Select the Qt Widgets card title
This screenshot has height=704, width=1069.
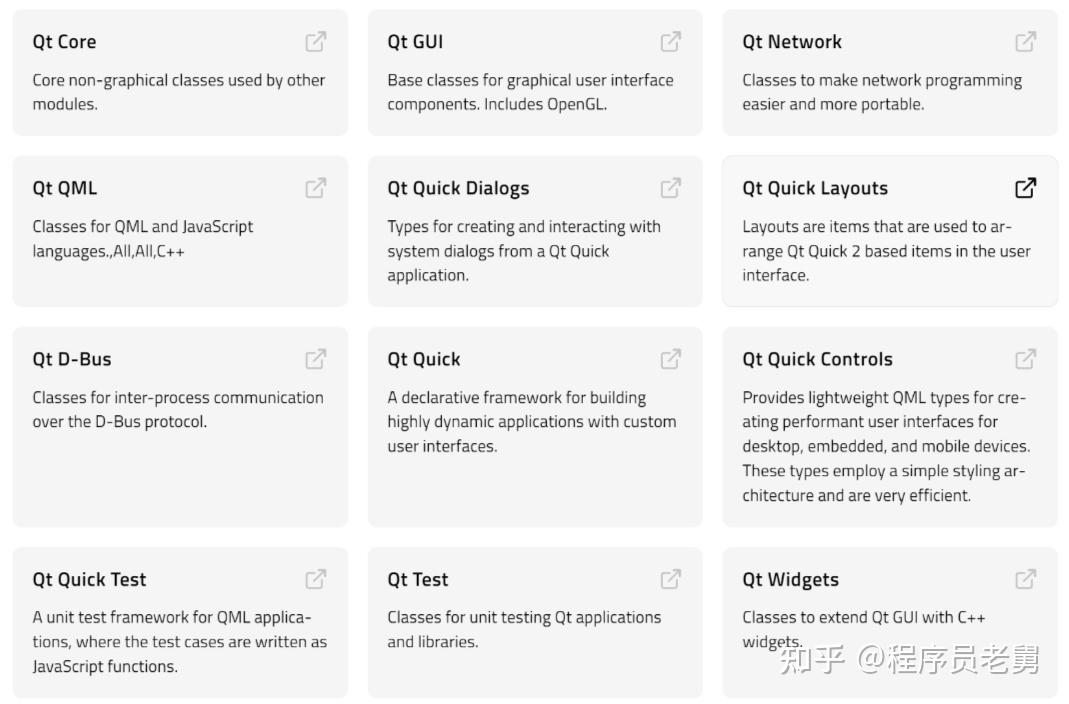(x=790, y=580)
